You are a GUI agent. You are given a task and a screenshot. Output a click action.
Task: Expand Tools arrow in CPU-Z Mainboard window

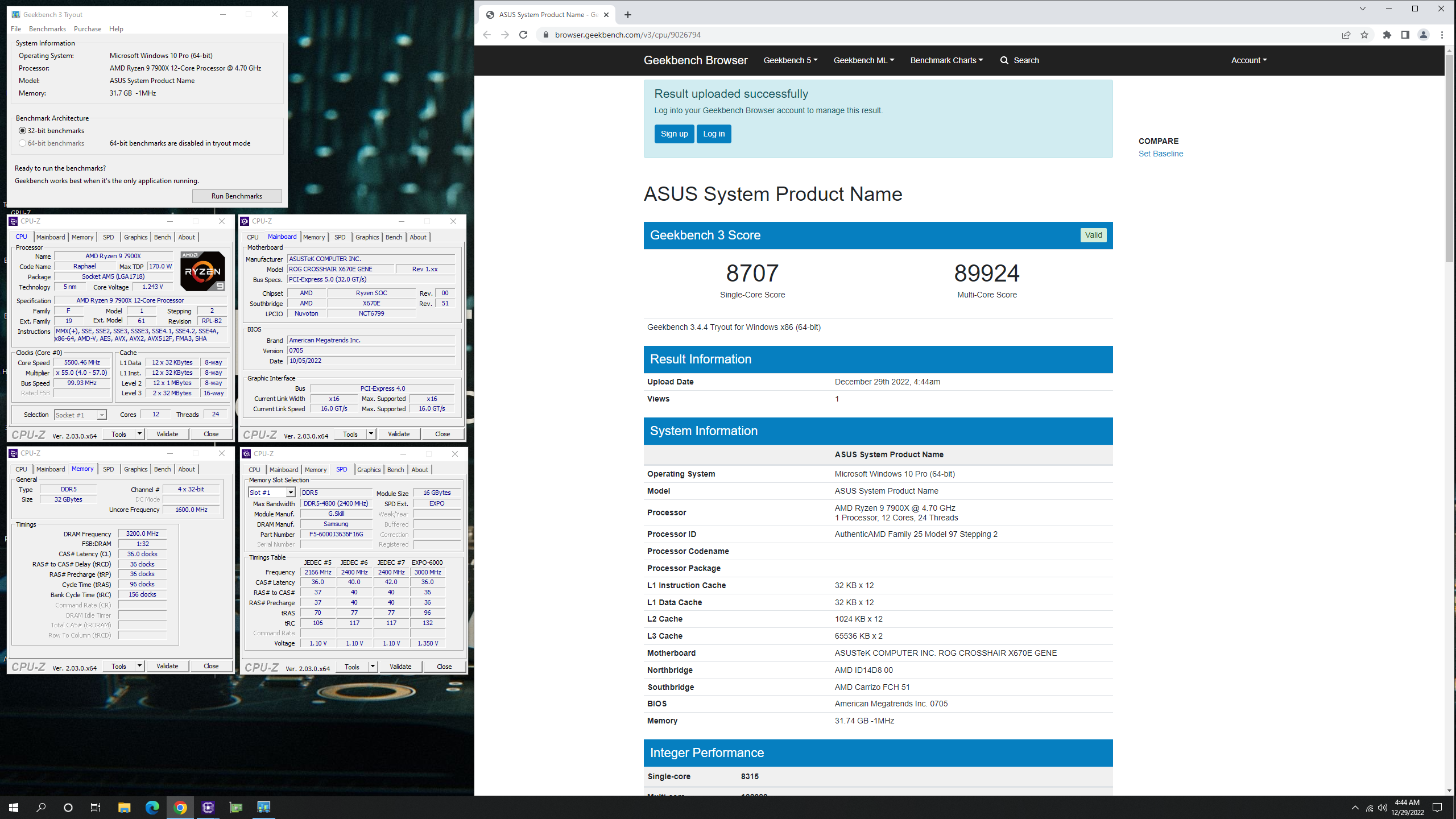(371, 434)
